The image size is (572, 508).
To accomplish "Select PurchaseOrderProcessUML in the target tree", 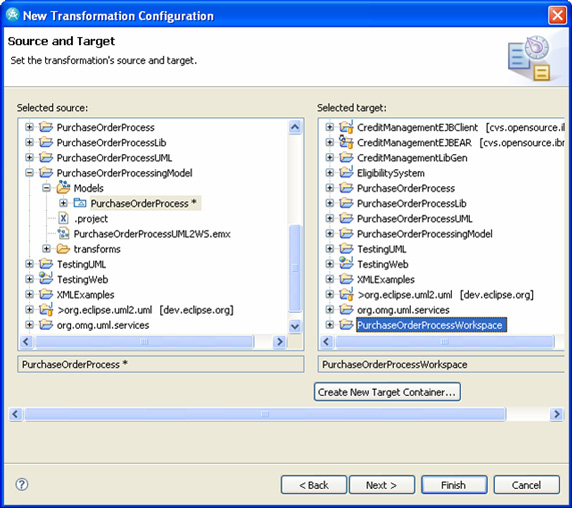I will [x=414, y=218].
